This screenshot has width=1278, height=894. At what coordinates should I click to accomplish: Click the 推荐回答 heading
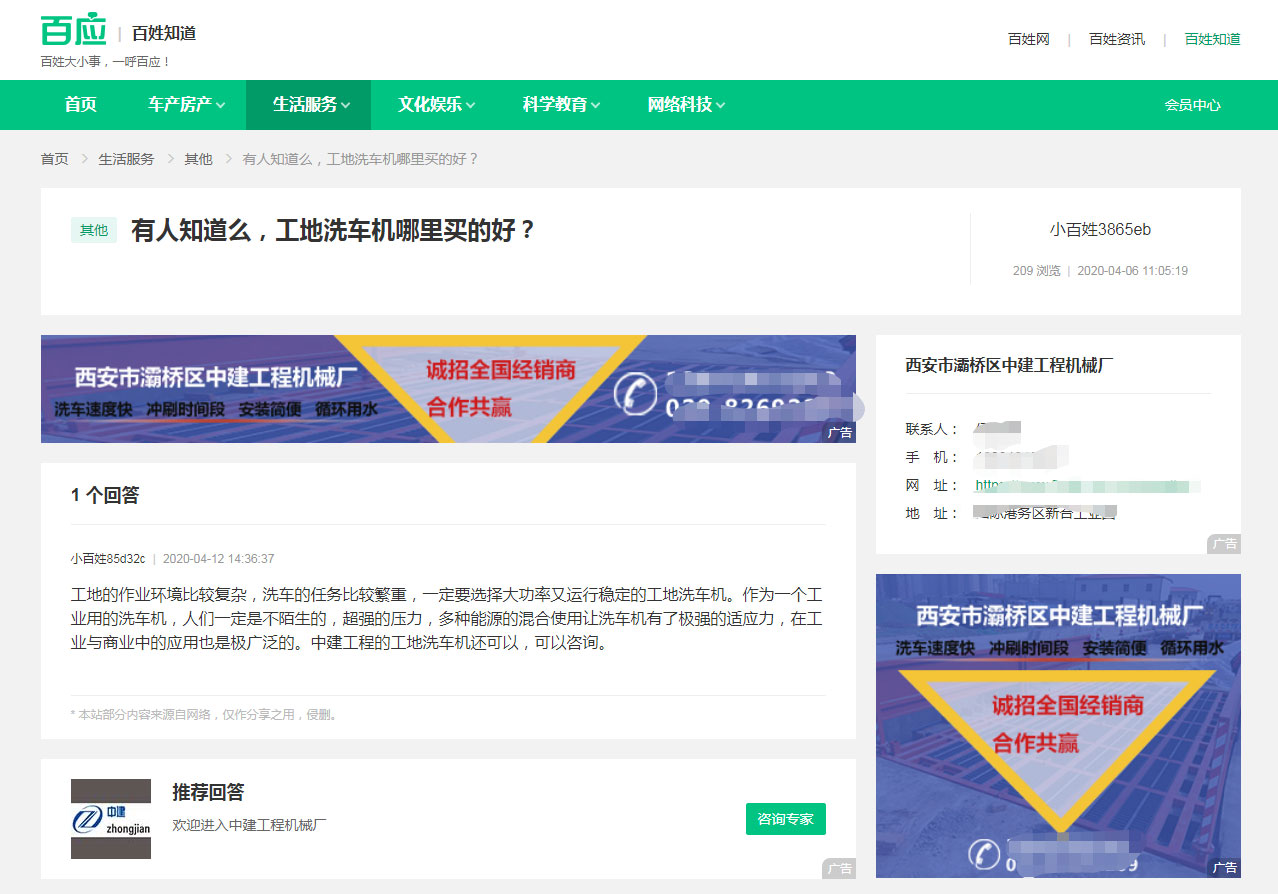[x=208, y=792]
